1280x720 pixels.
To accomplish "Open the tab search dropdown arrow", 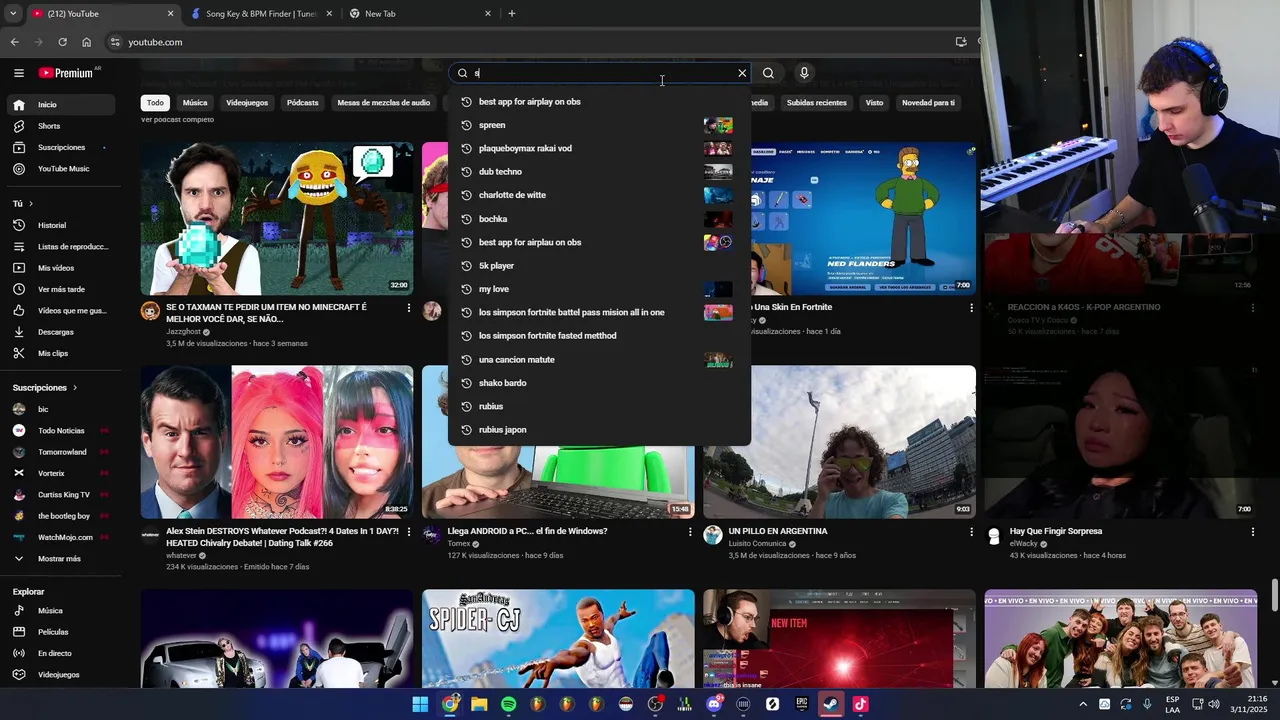I will 13,14.
